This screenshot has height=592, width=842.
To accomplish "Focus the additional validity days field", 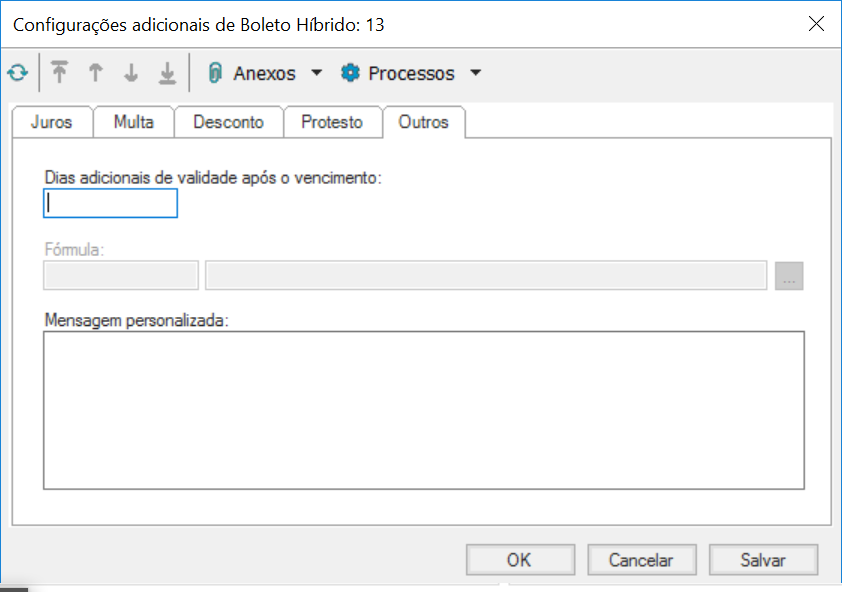I will pos(111,204).
